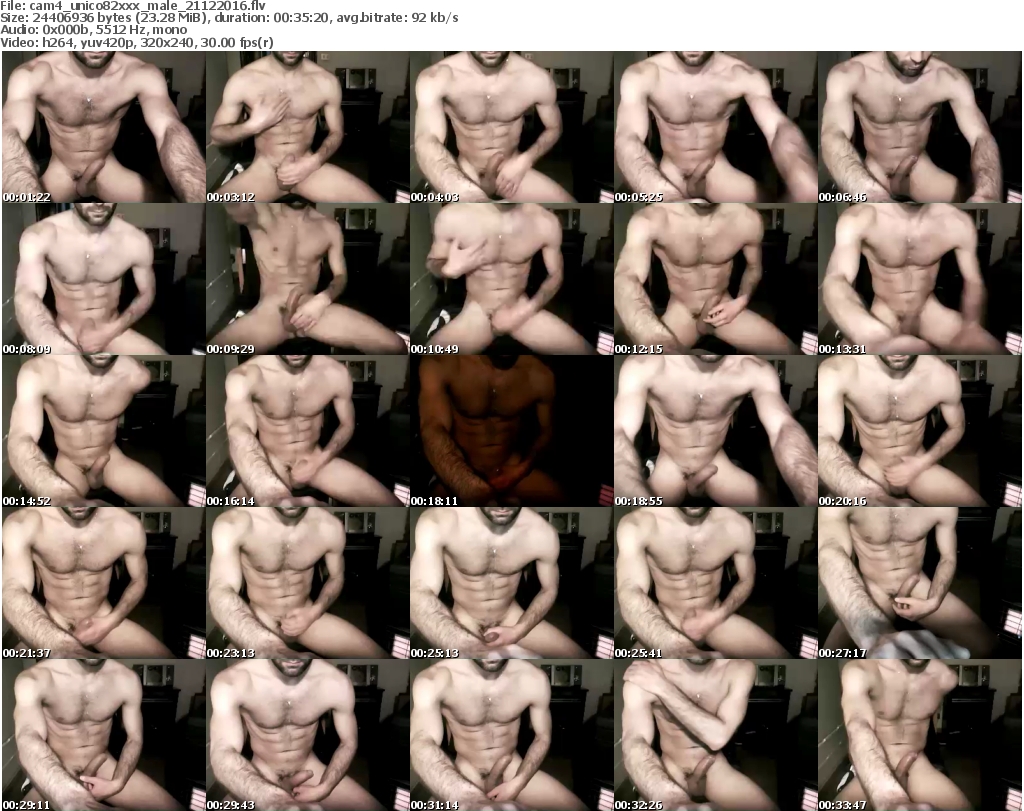Viewport: 1024px width, 811px height.
Task: Open the thumbnail timestamped 00:20:16
Action: tap(919, 431)
